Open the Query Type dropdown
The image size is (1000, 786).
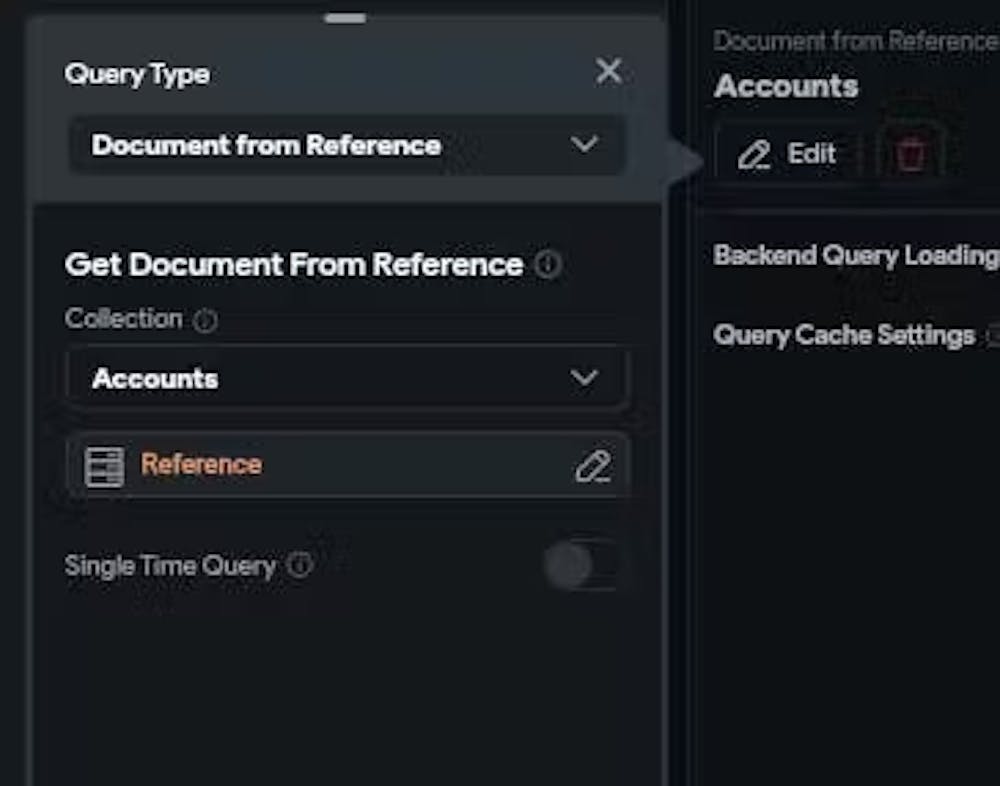(x=346, y=145)
